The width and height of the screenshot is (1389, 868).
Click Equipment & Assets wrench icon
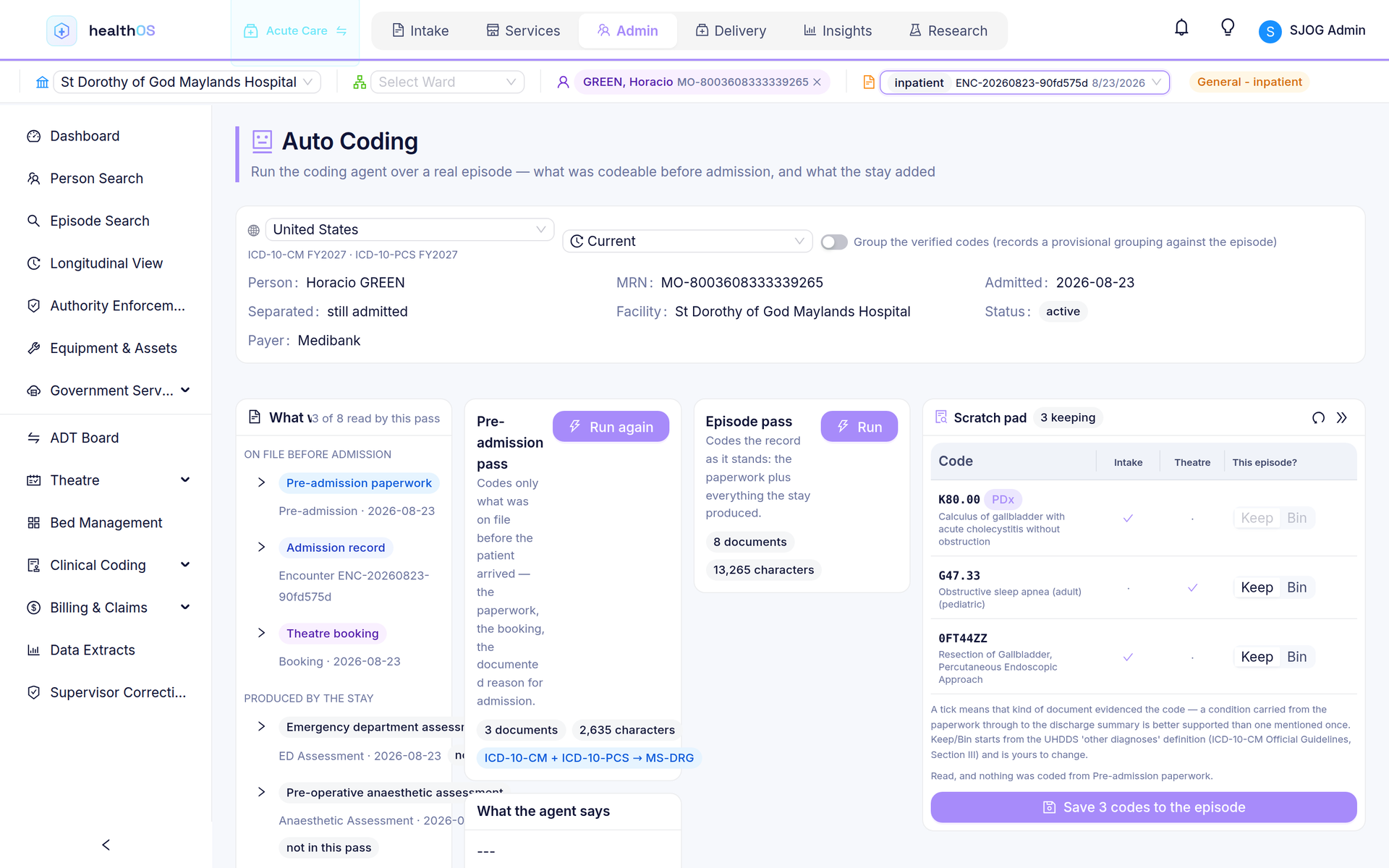click(33, 348)
